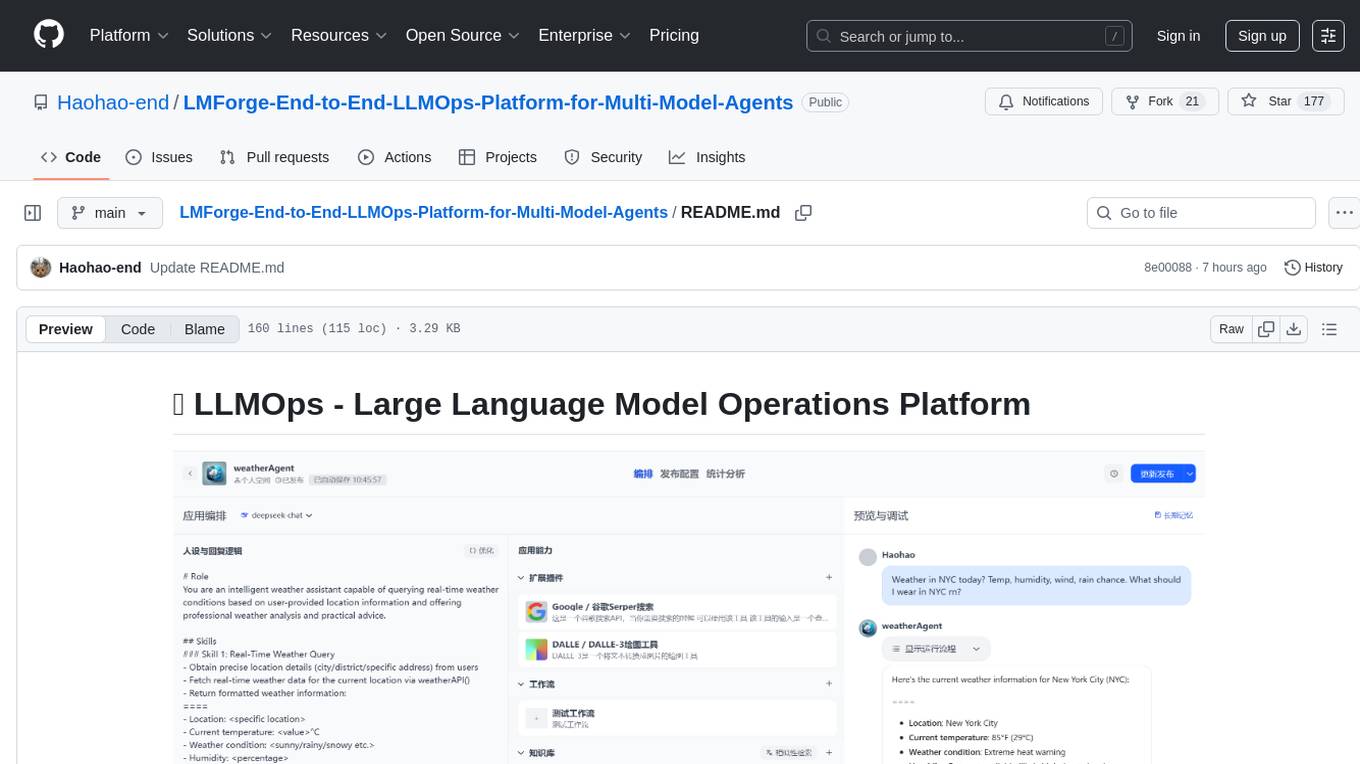
Task: Open the Open Source dropdown
Action: [x=463, y=35]
